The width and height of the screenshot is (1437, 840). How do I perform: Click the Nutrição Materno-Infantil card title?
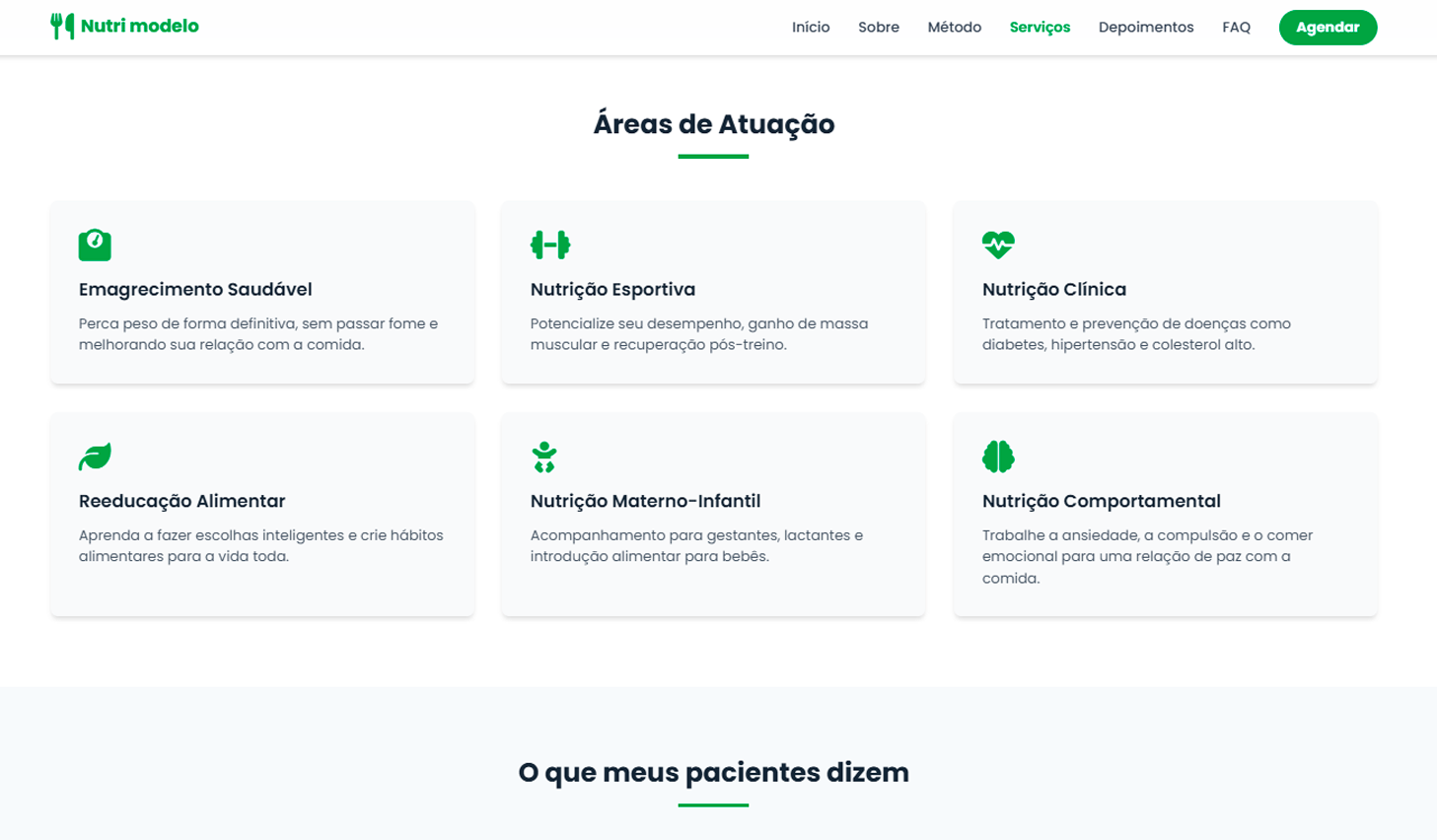tap(645, 501)
